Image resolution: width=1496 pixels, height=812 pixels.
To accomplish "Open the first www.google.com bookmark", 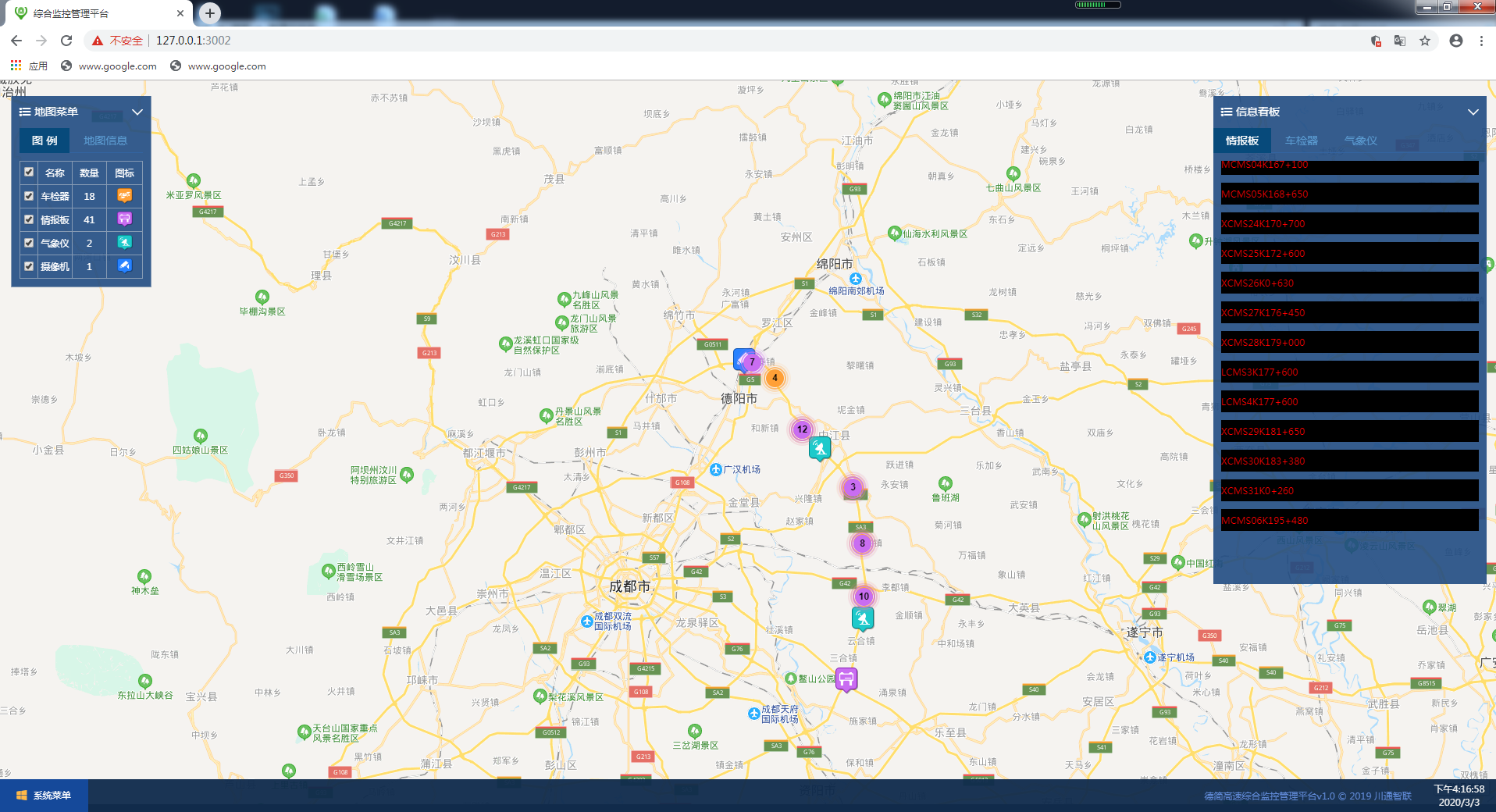I will 109,66.
